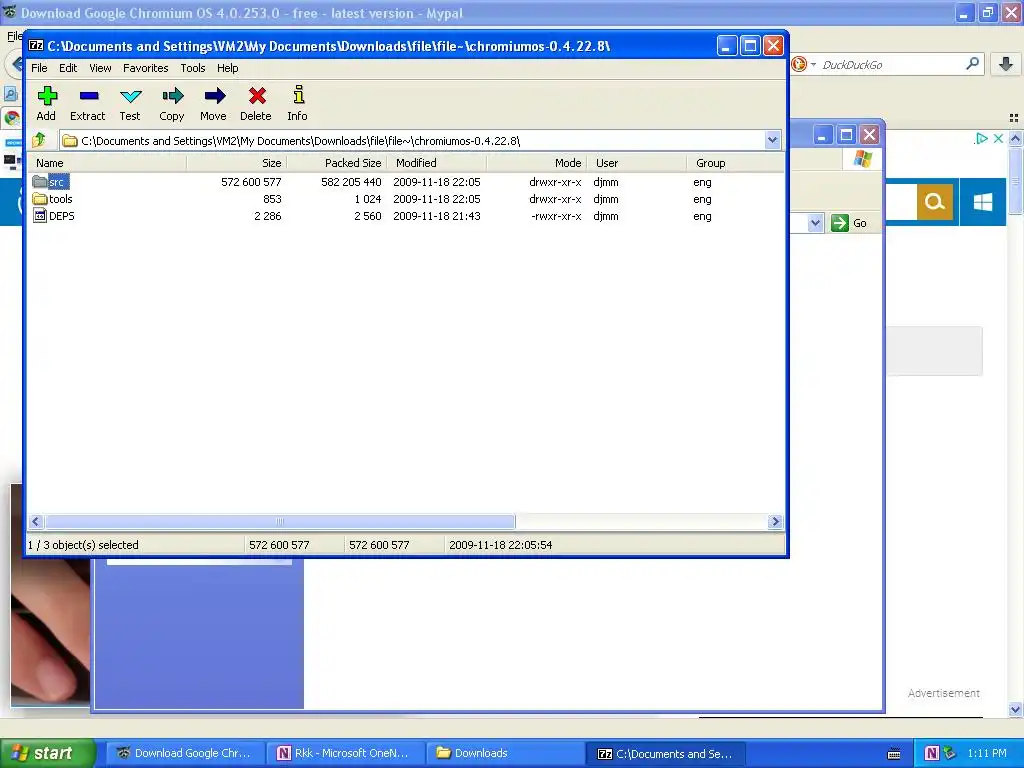Click the orange search button on webpage
The width and height of the screenshot is (1024, 768).
point(935,202)
